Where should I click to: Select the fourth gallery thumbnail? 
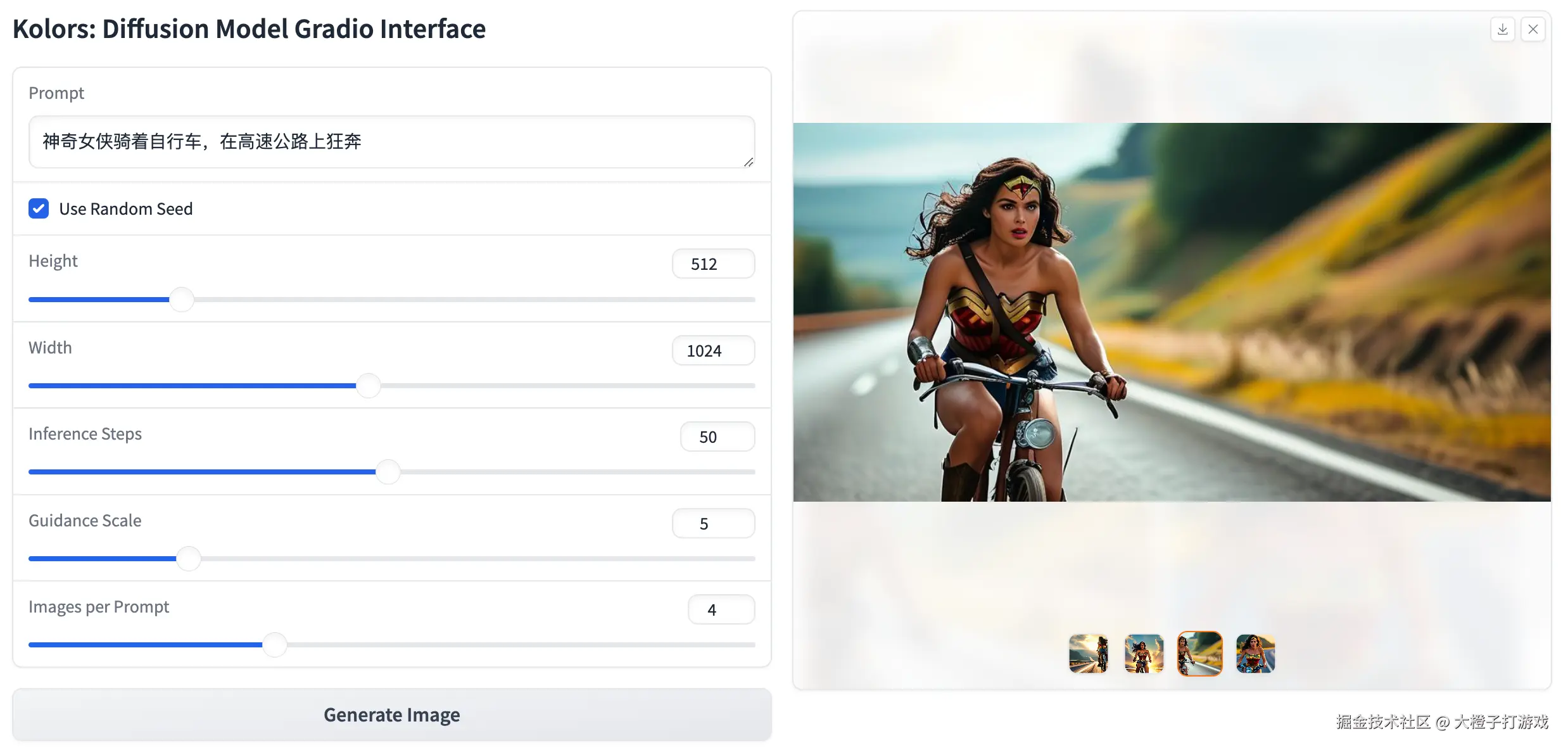click(1255, 653)
